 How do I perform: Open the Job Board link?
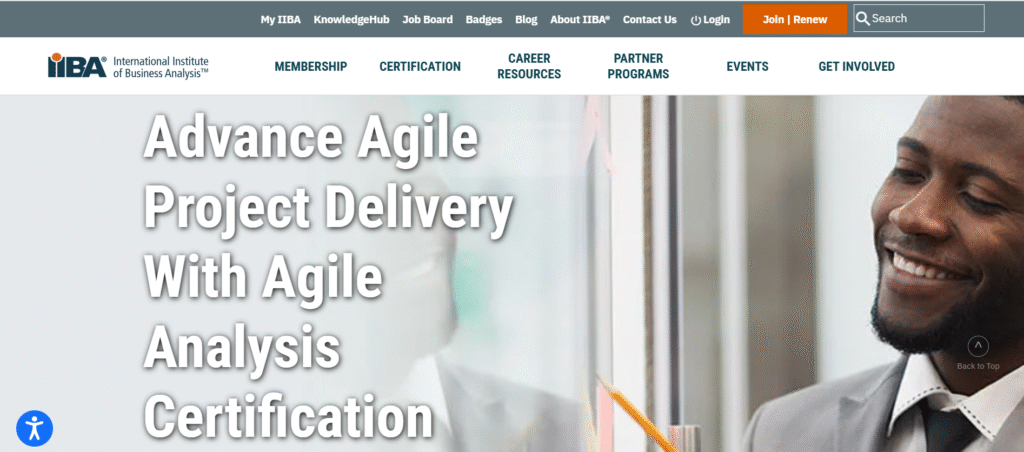[x=427, y=20]
